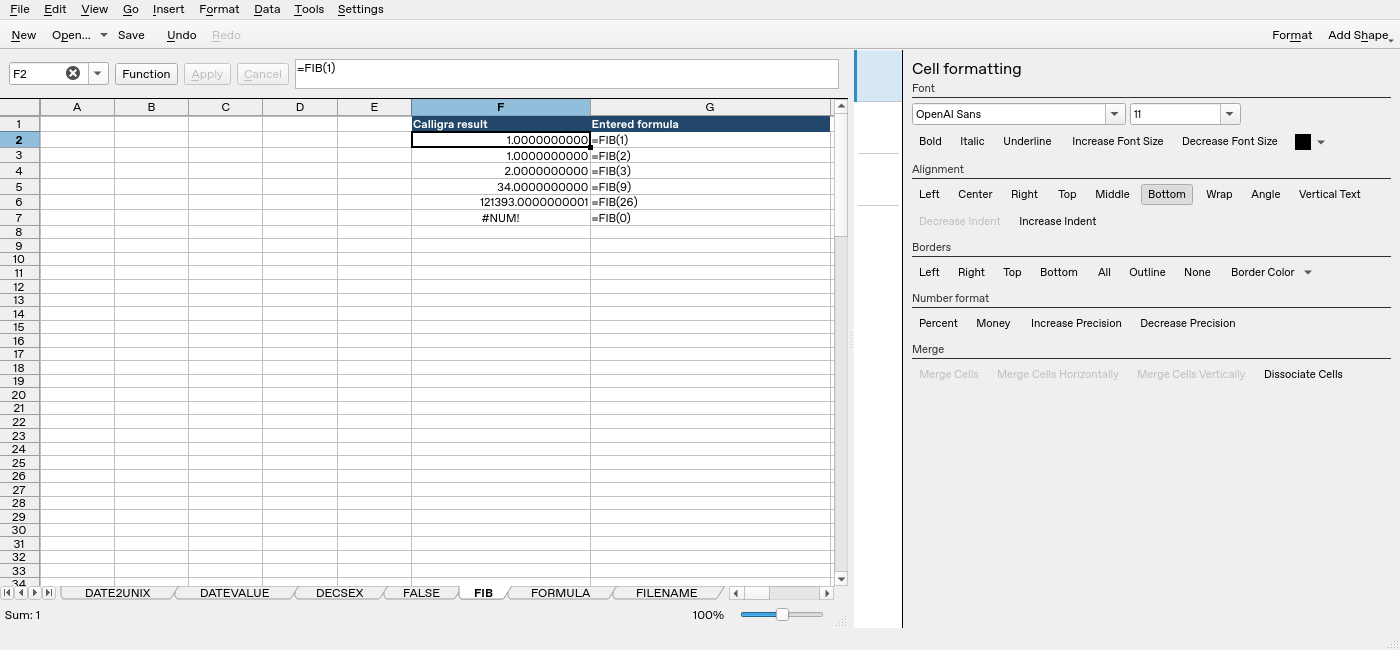This screenshot has height=650, width=1400.
Task: Click the vertical scrollbar down arrow
Action: 841,579
